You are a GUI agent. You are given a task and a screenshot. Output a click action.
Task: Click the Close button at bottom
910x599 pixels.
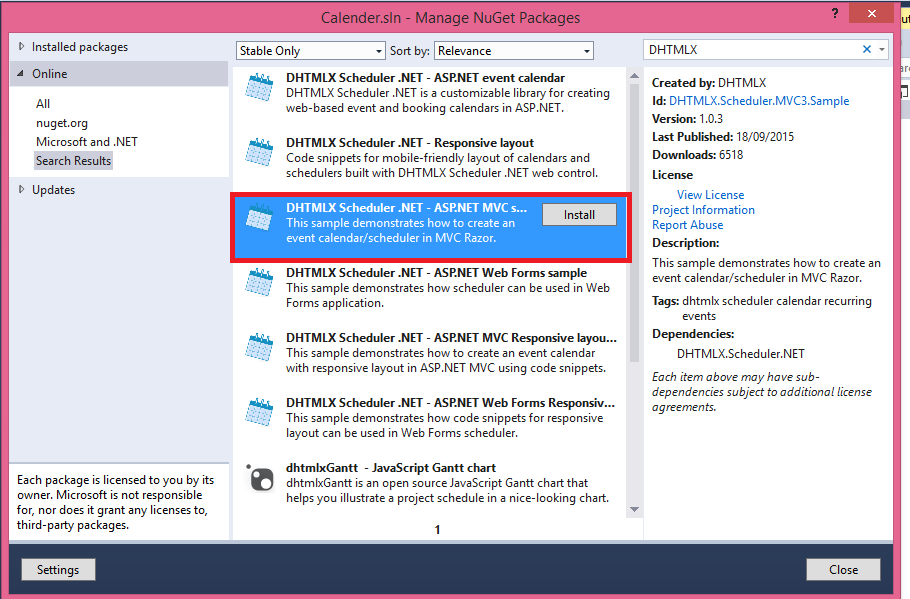(843, 570)
